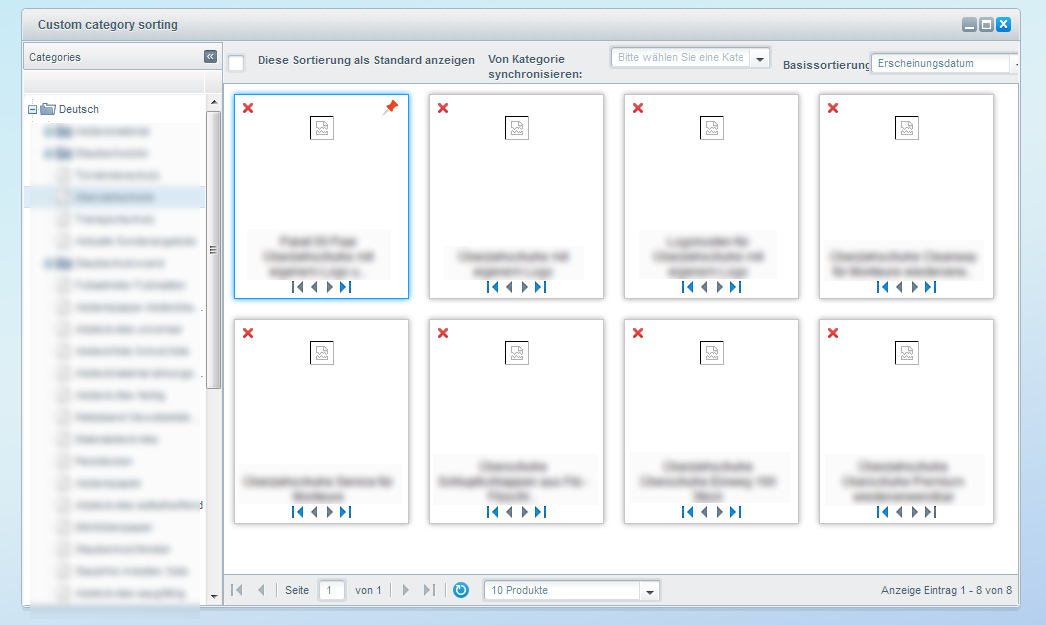Click the Deutsch folder icon
Viewport: 1046px width, 625px height.
tap(47, 109)
